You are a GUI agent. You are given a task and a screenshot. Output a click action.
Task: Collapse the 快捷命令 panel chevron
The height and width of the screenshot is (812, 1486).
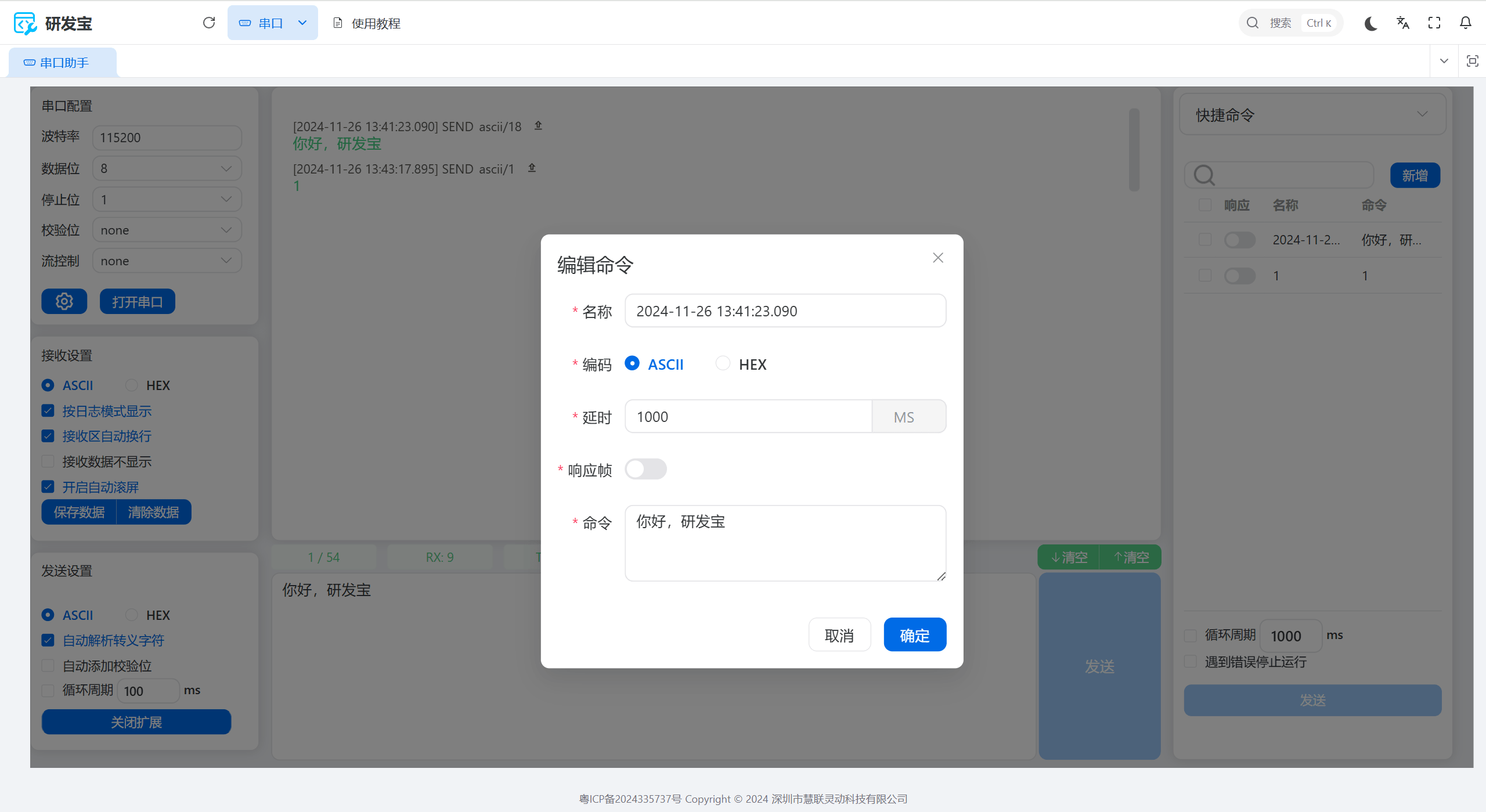[x=1422, y=114]
